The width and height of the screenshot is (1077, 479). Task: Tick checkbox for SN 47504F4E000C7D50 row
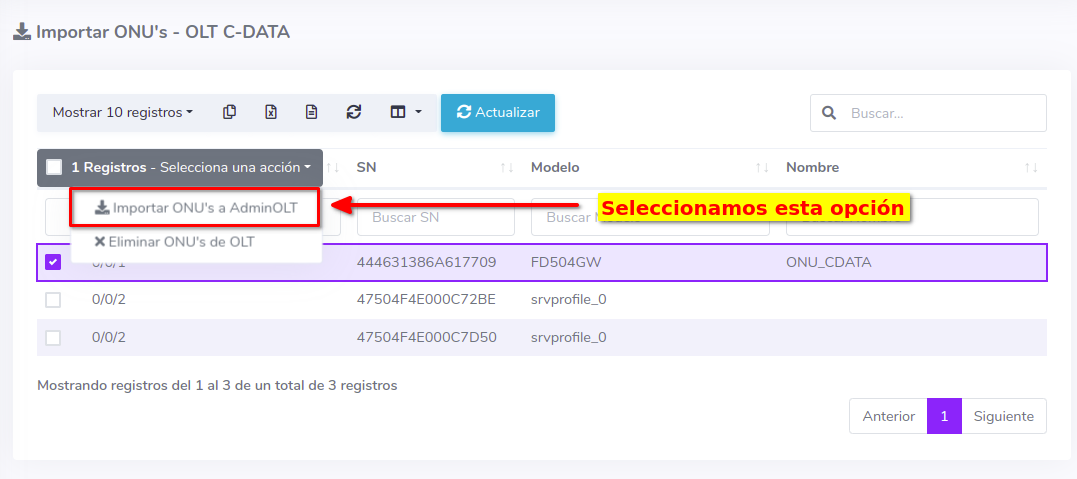[x=54, y=338]
